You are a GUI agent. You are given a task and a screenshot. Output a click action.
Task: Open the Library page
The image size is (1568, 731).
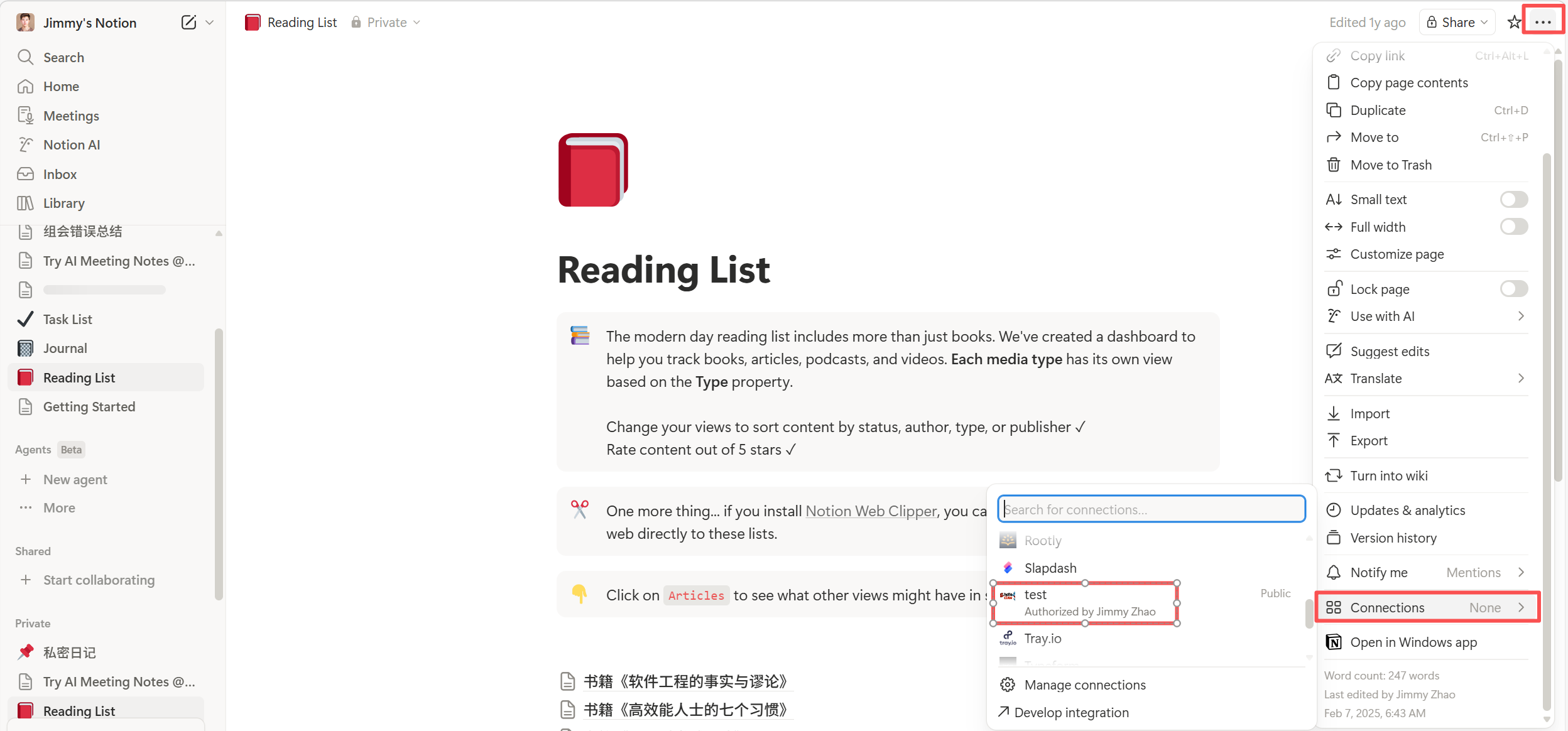(x=63, y=203)
